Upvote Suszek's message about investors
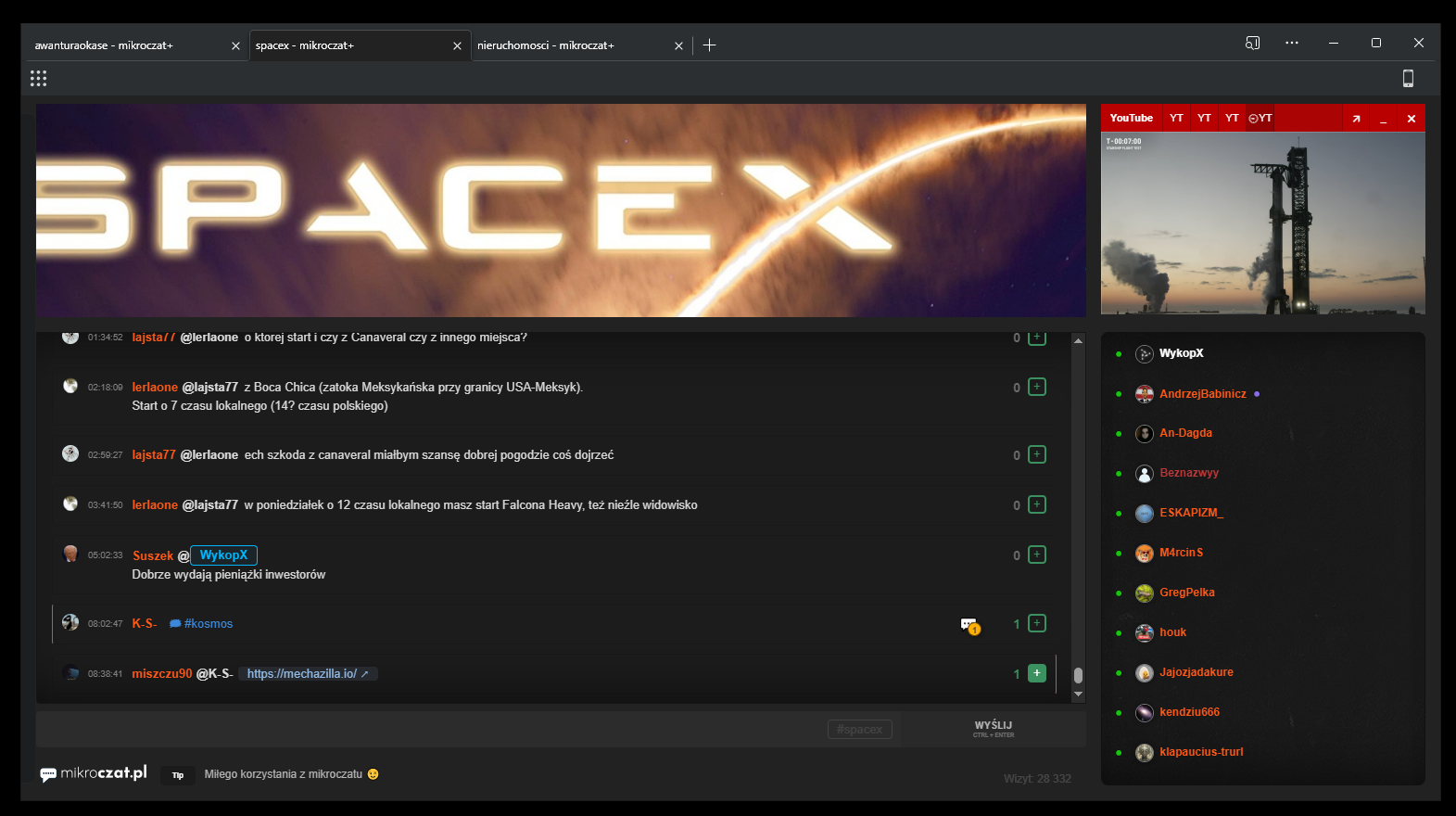 coord(1037,555)
